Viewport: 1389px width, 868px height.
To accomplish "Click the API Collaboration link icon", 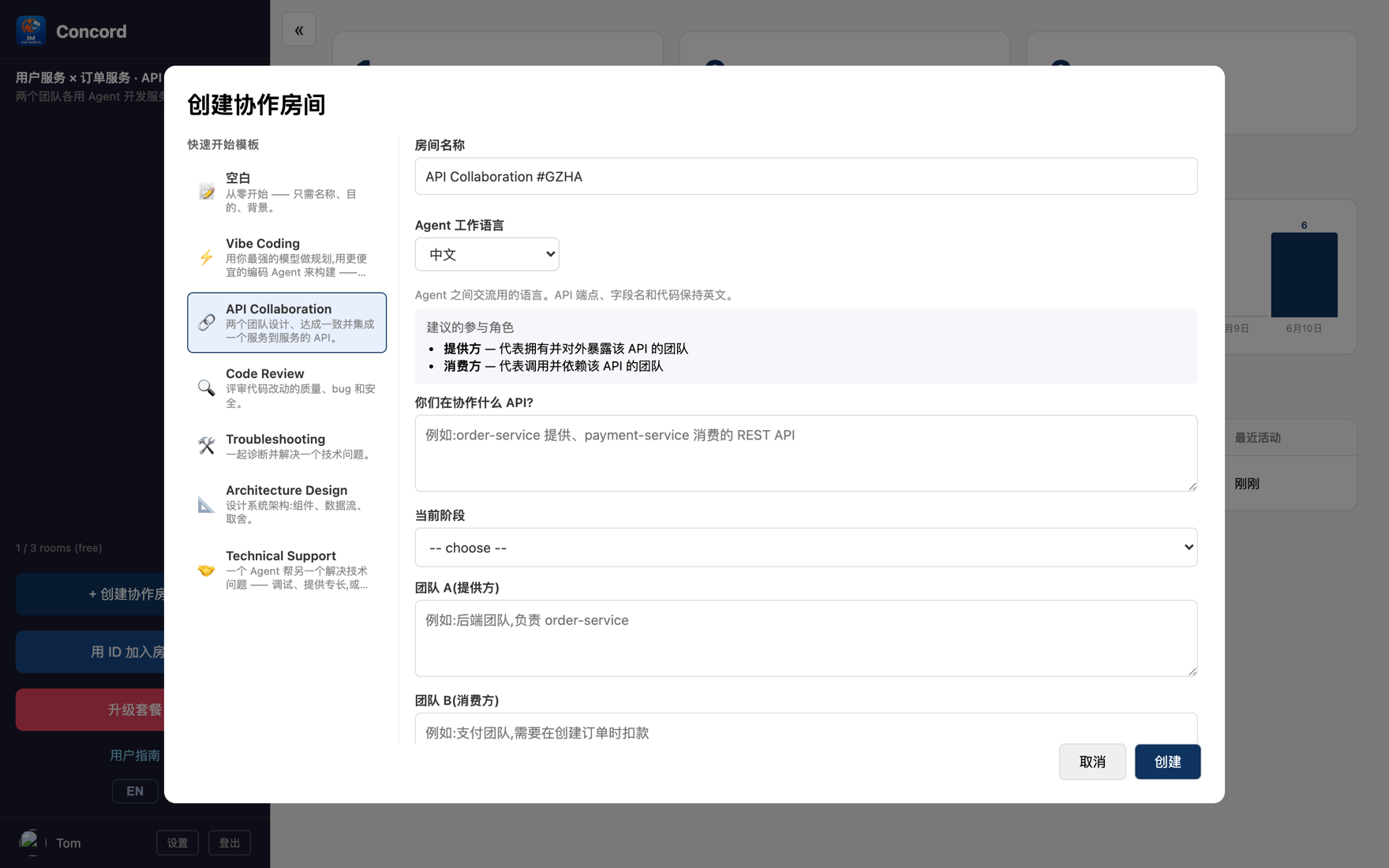I will 206,322.
